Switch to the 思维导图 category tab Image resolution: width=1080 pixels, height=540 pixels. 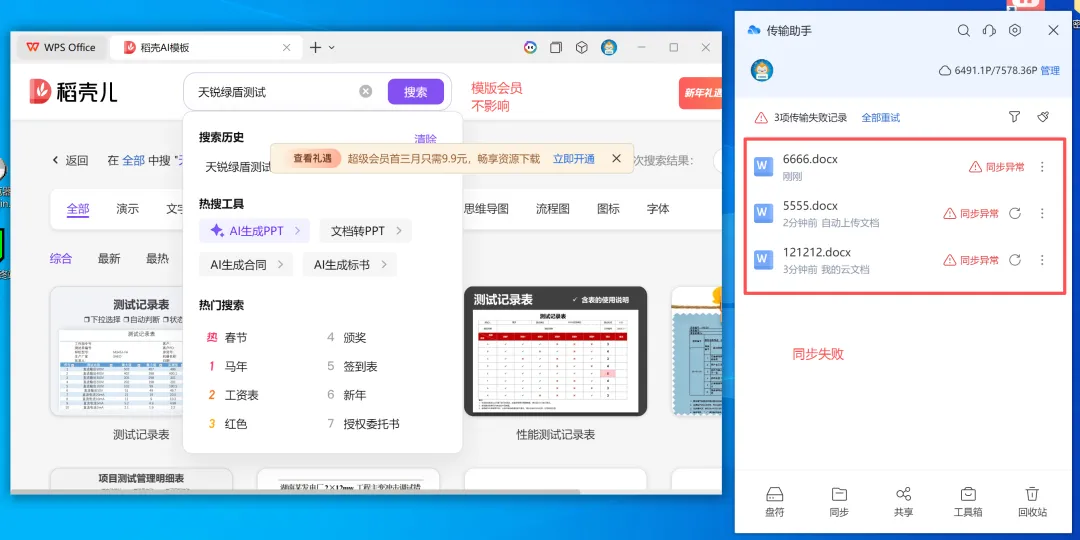[x=486, y=209]
